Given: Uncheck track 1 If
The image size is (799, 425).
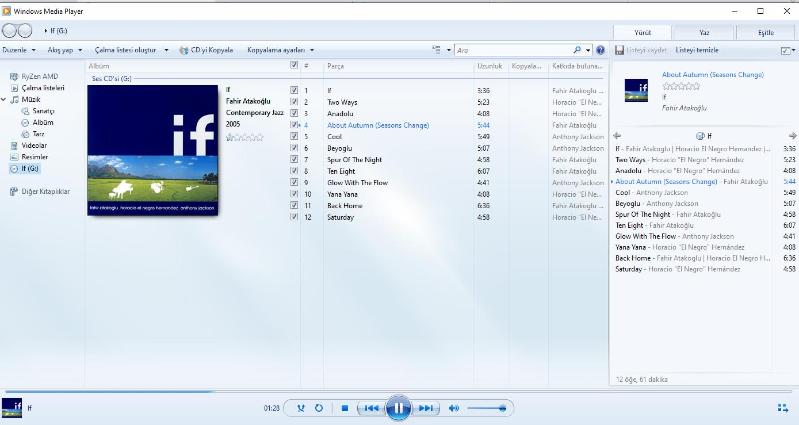Looking at the screenshot, I should (x=294, y=90).
